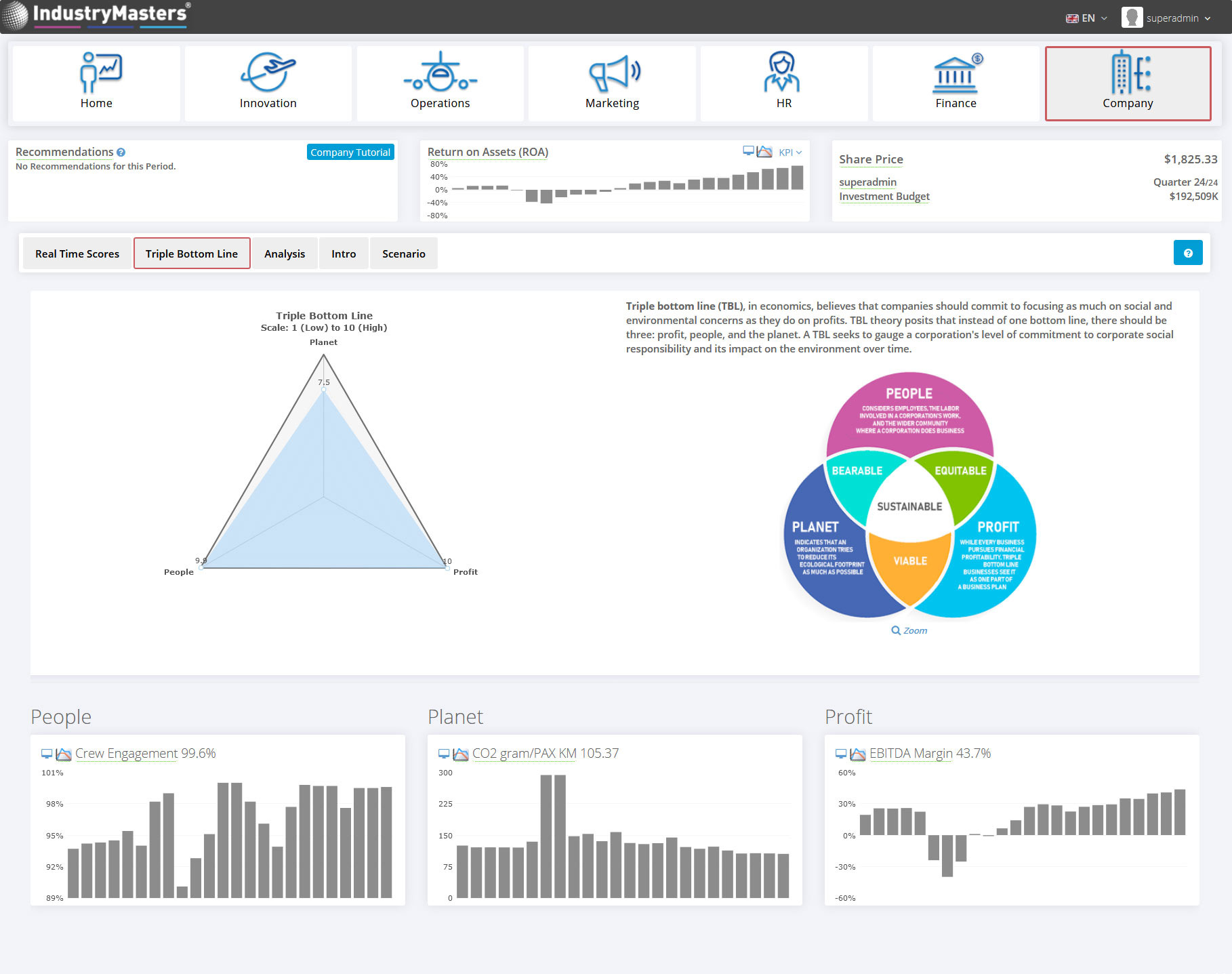Click the Triple Bottom Line Venn diagram image

click(x=909, y=495)
